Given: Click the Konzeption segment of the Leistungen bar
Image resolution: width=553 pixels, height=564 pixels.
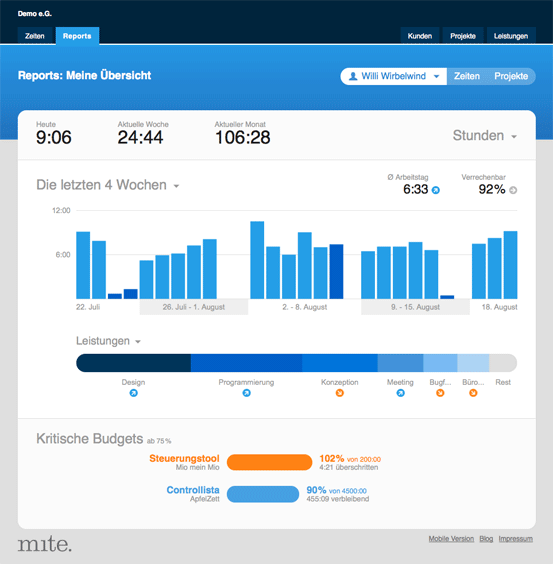Looking at the screenshot, I should click(340, 363).
